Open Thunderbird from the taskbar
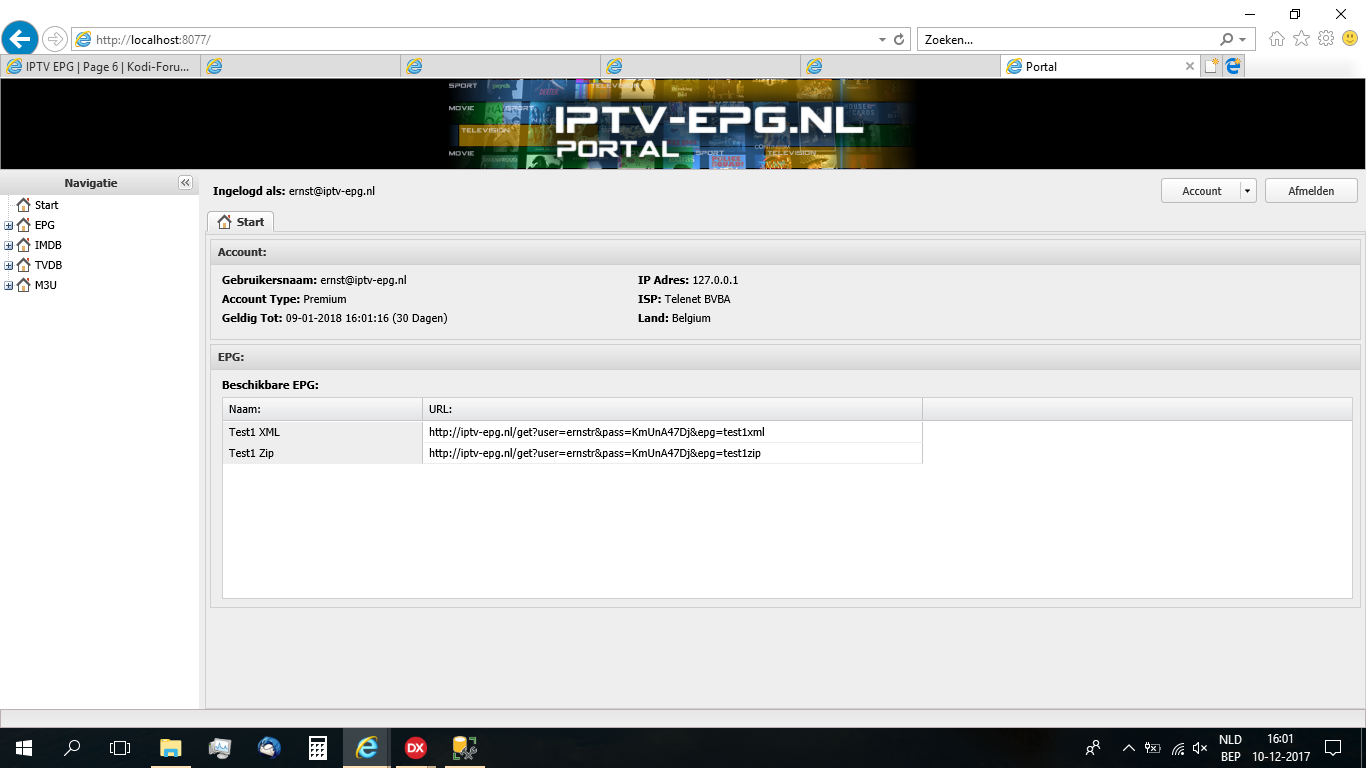Screen dimensions: 1366x768 [269, 748]
